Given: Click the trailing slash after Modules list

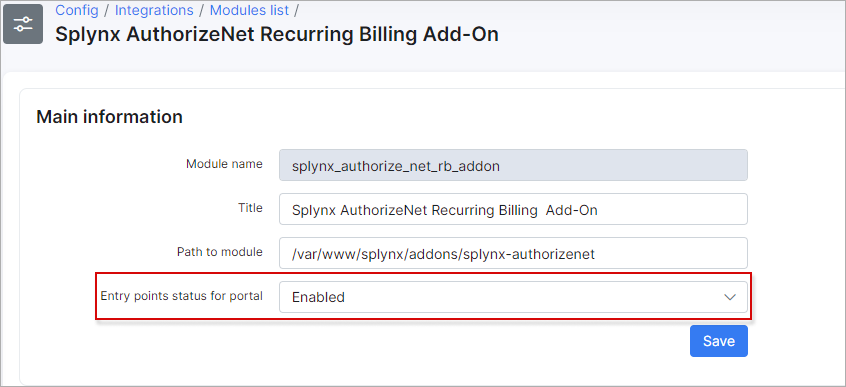Looking at the screenshot, I should pos(297,10).
